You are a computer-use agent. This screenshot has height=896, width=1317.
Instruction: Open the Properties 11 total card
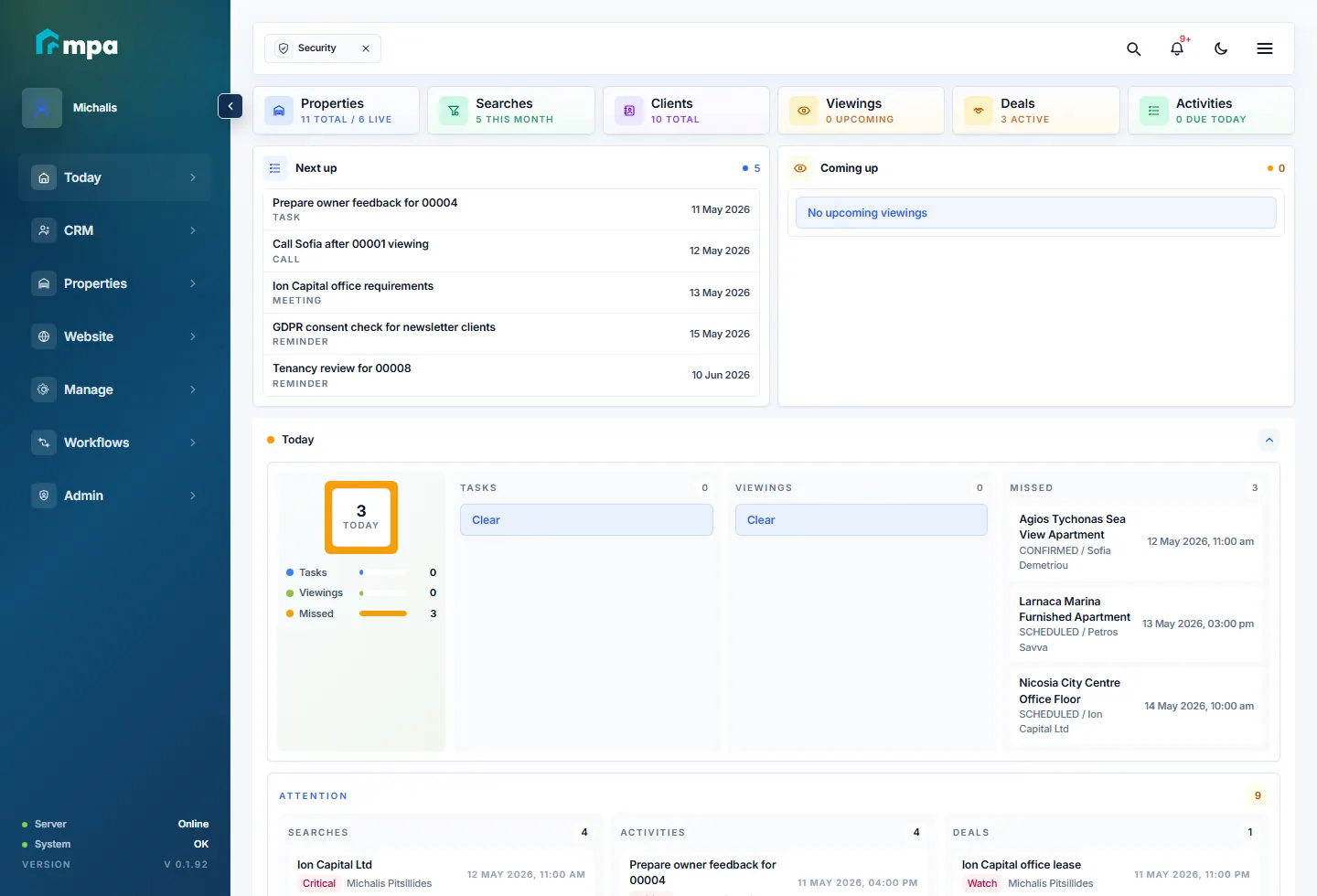click(x=337, y=111)
